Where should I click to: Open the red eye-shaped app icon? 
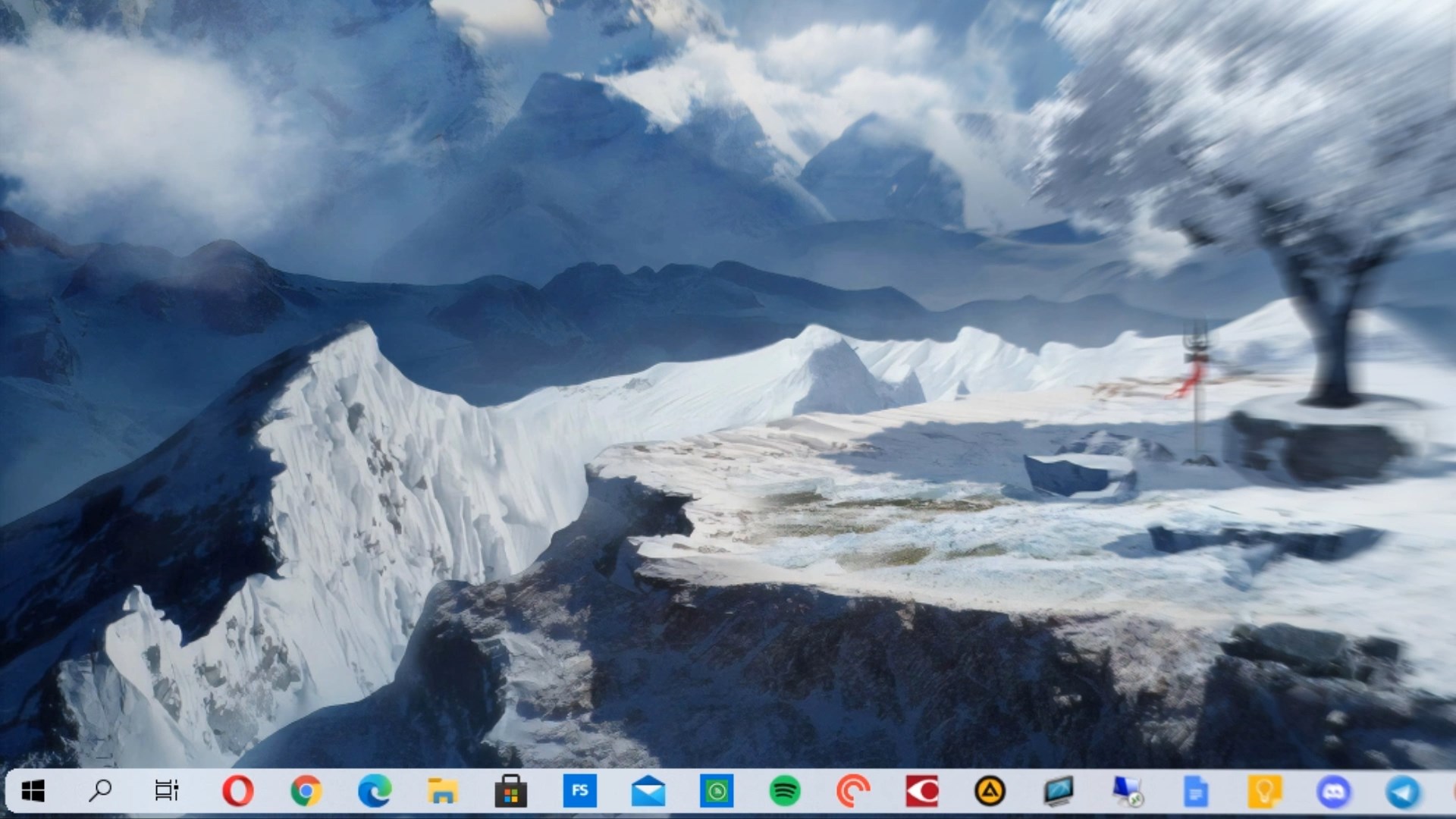922,792
